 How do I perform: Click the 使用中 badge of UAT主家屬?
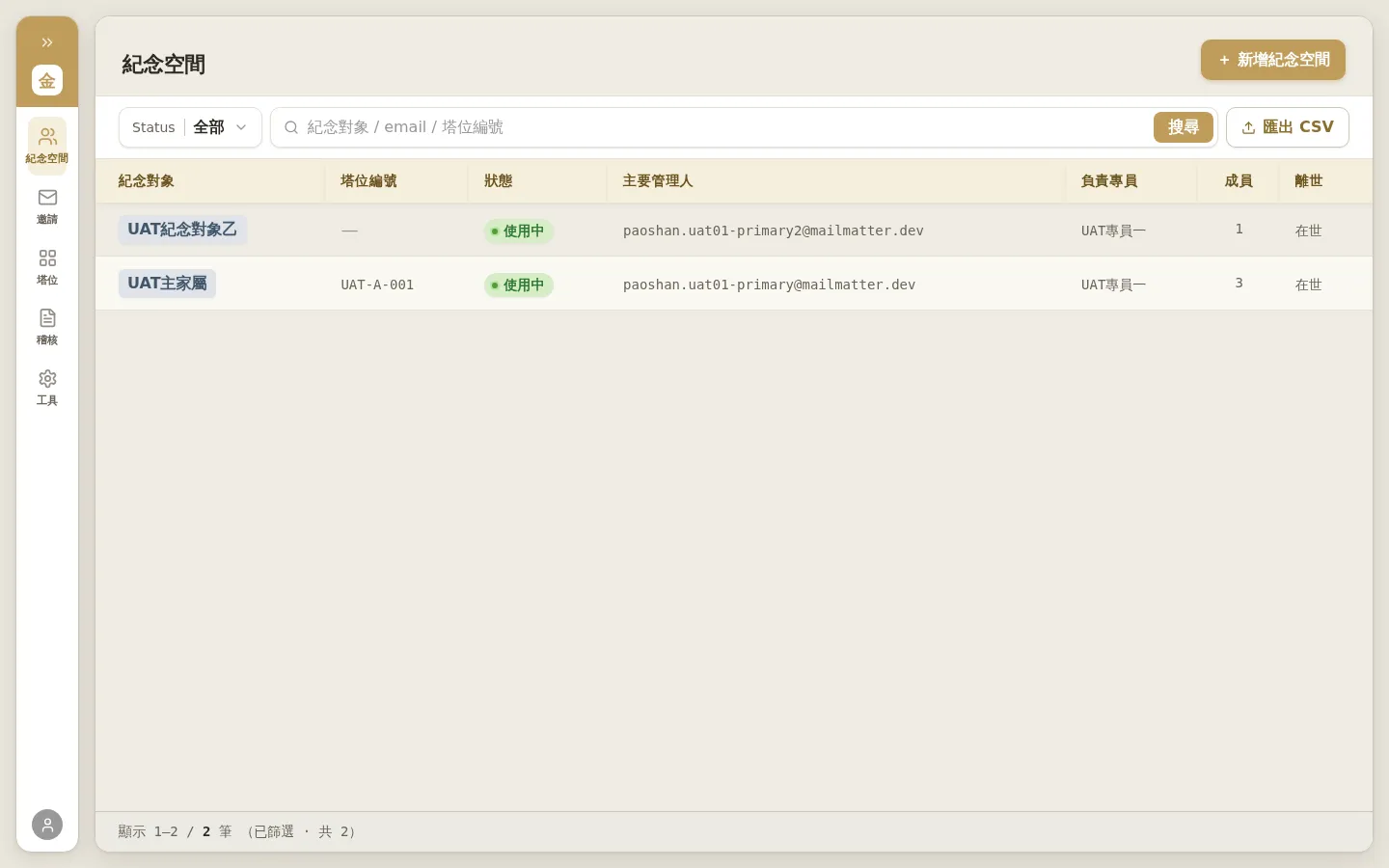[x=519, y=285]
